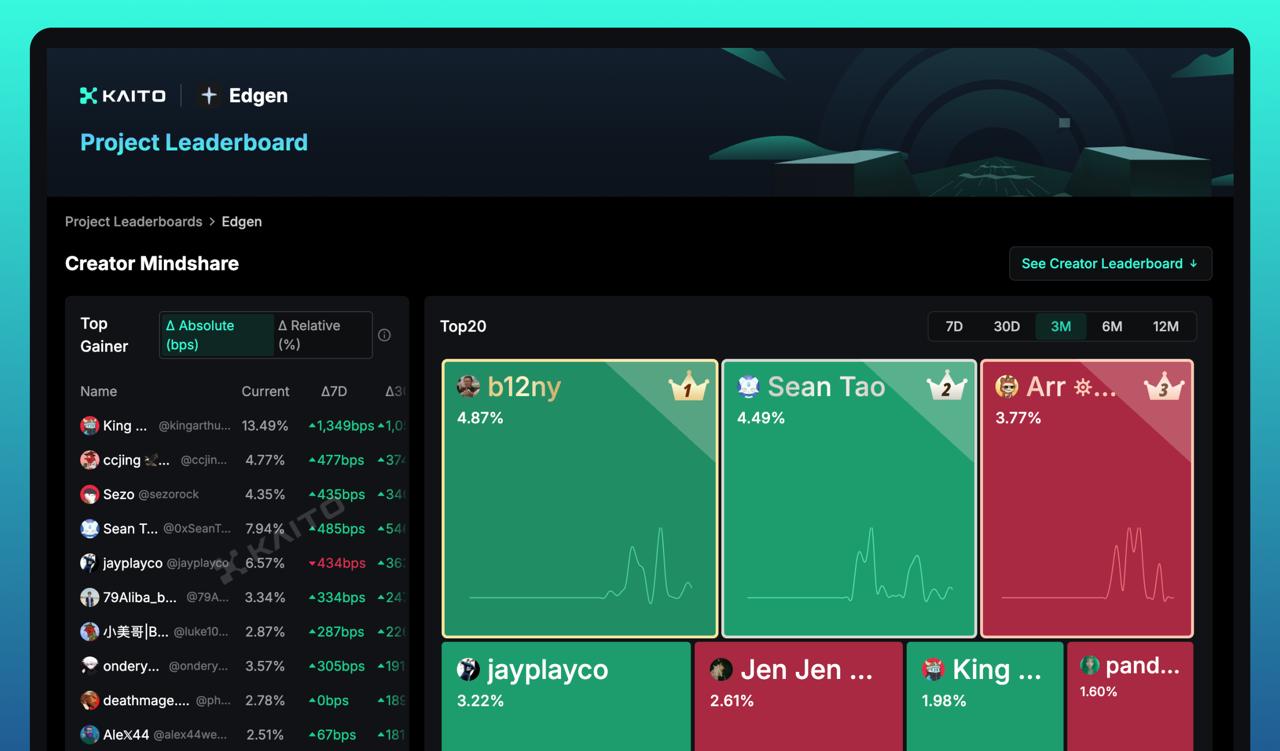The height and width of the screenshot is (751, 1280).
Task: Switch to Relative (%) mode
Action: pos(321,335)
